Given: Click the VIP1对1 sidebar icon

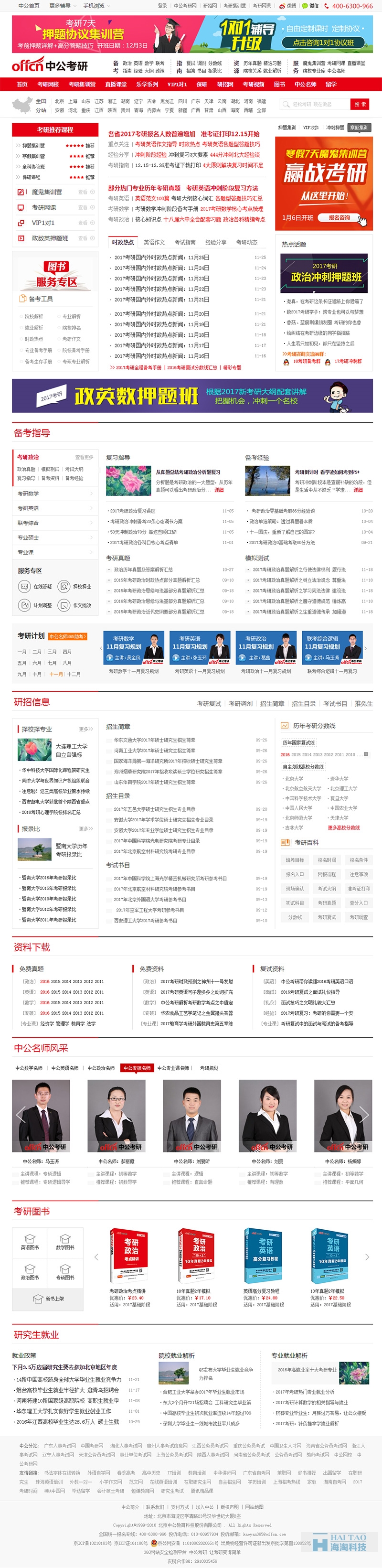Looking at the screenshot, I should tap(21, 223).
